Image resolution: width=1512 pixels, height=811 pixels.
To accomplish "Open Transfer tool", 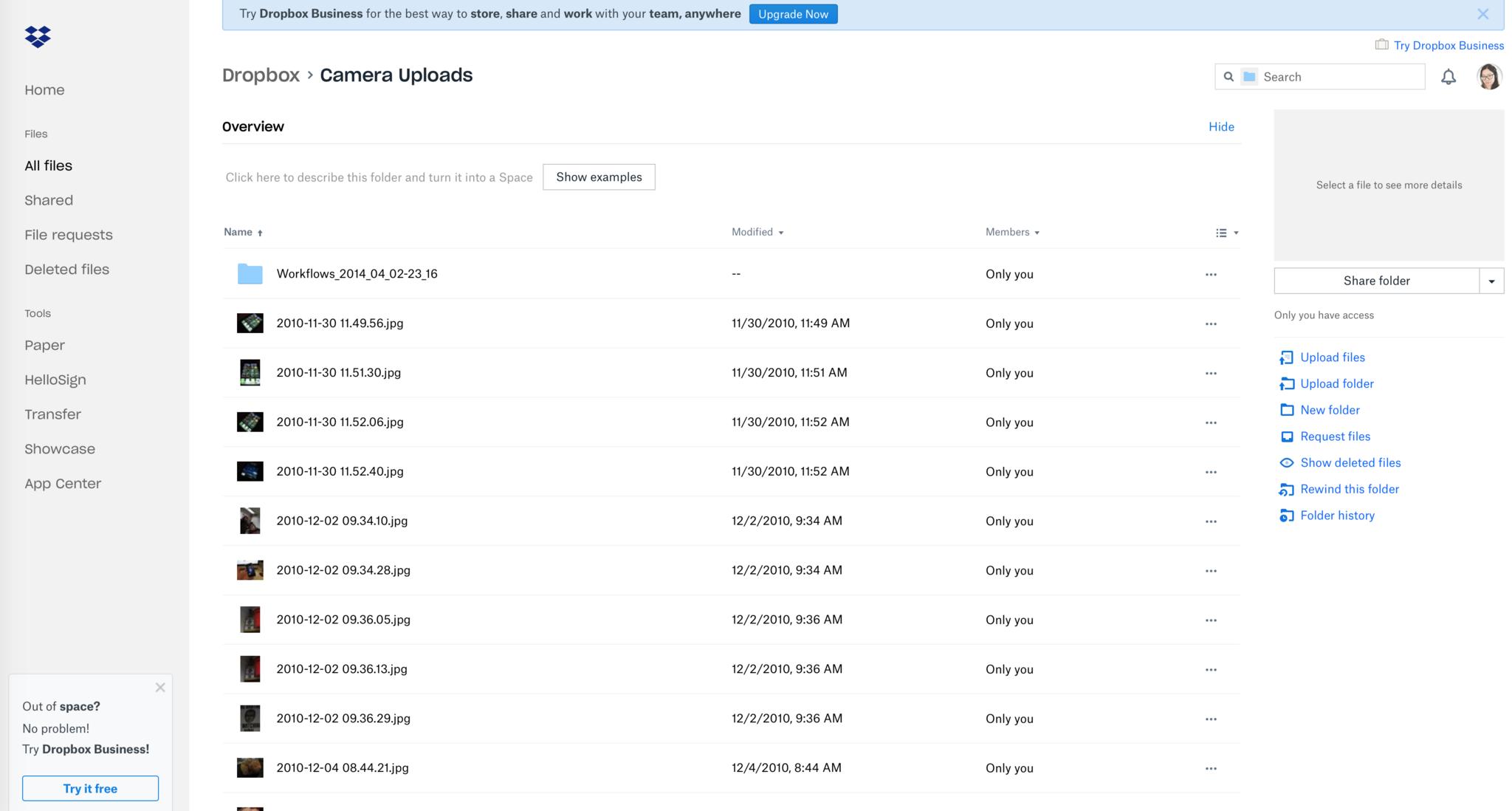I will point(52,414).
